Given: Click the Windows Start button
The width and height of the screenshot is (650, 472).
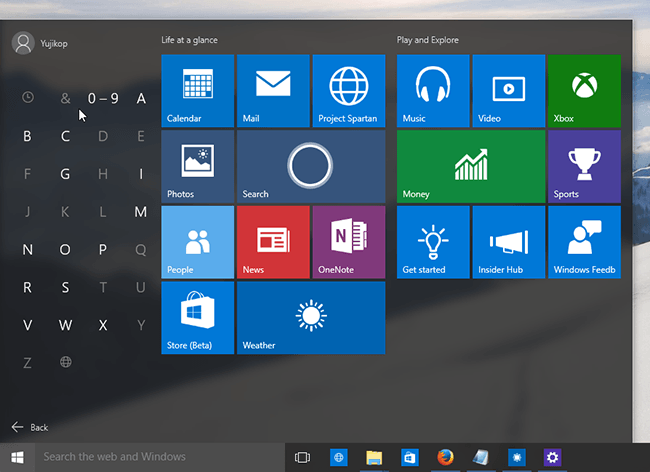Looking at the screenshot, I should point(17,457).
